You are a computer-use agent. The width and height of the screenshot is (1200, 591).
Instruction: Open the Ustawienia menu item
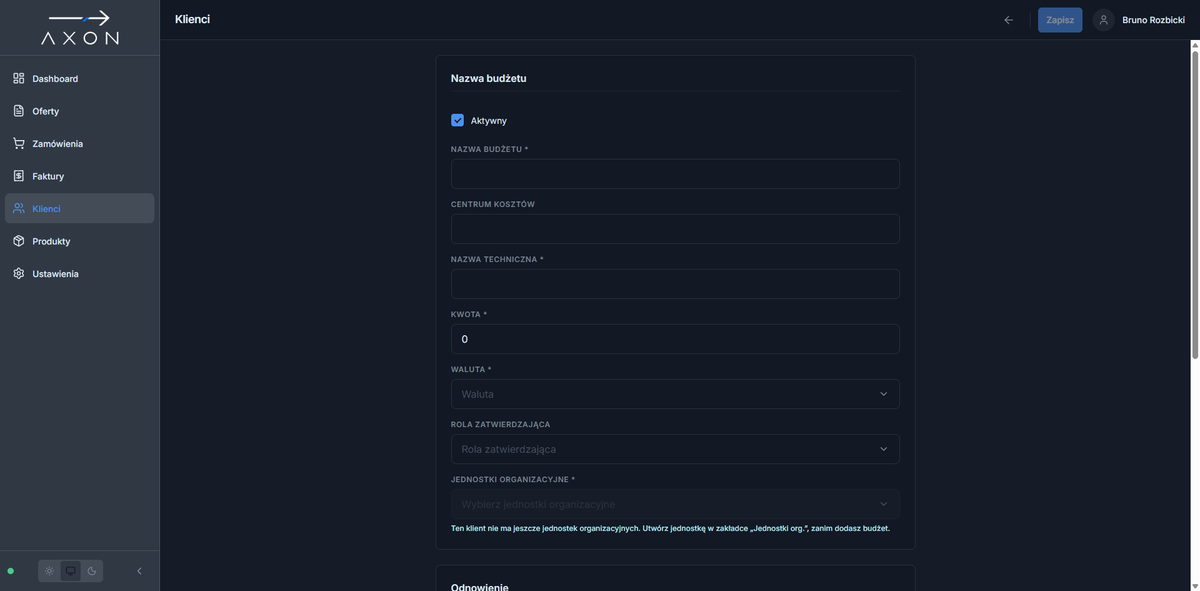click(79, 273)
